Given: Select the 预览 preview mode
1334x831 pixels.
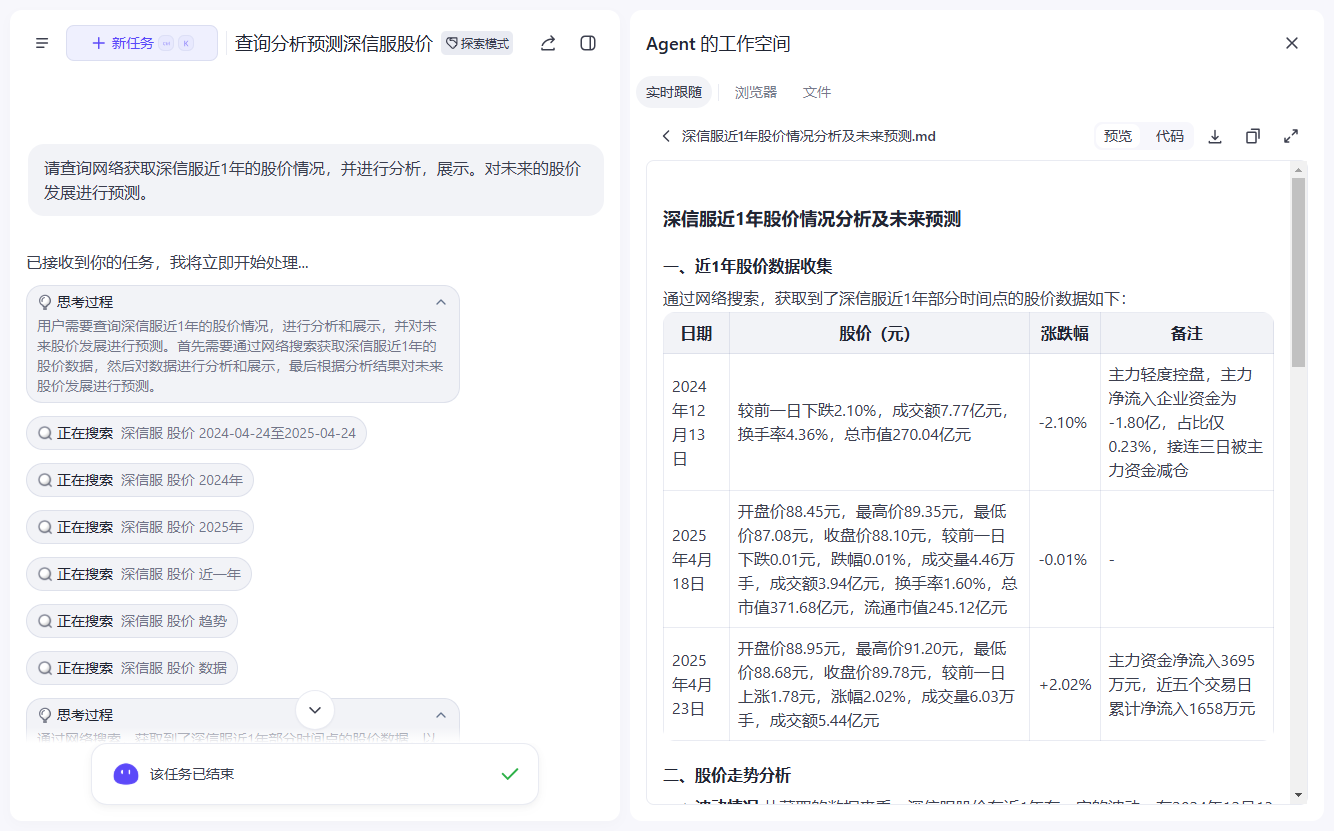Looking at the screenshot, I should (x=1118, y=136).
